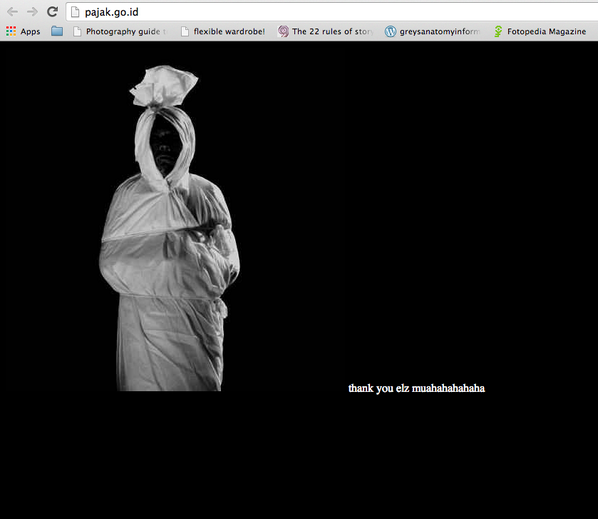Open the blue bookmarks folder
Screen dimensions: 598x519
pos(57,31)
